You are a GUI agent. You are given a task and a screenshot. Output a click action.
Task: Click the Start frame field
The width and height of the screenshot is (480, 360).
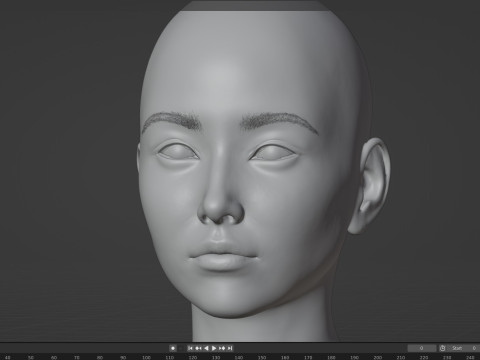pos(463,348)
